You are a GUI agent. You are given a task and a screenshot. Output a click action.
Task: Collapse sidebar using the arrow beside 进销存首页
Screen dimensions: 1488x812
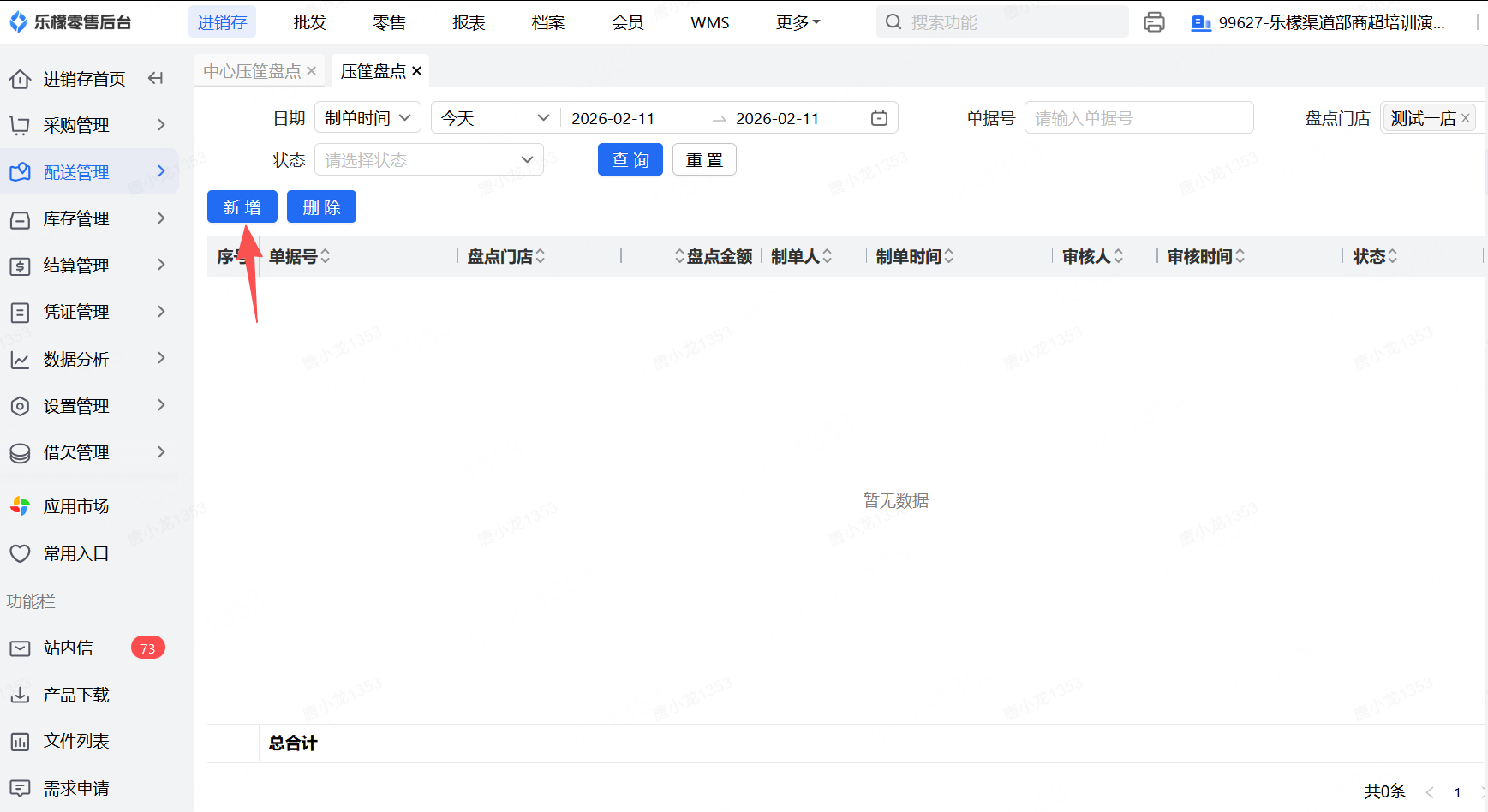pos(155,79)
